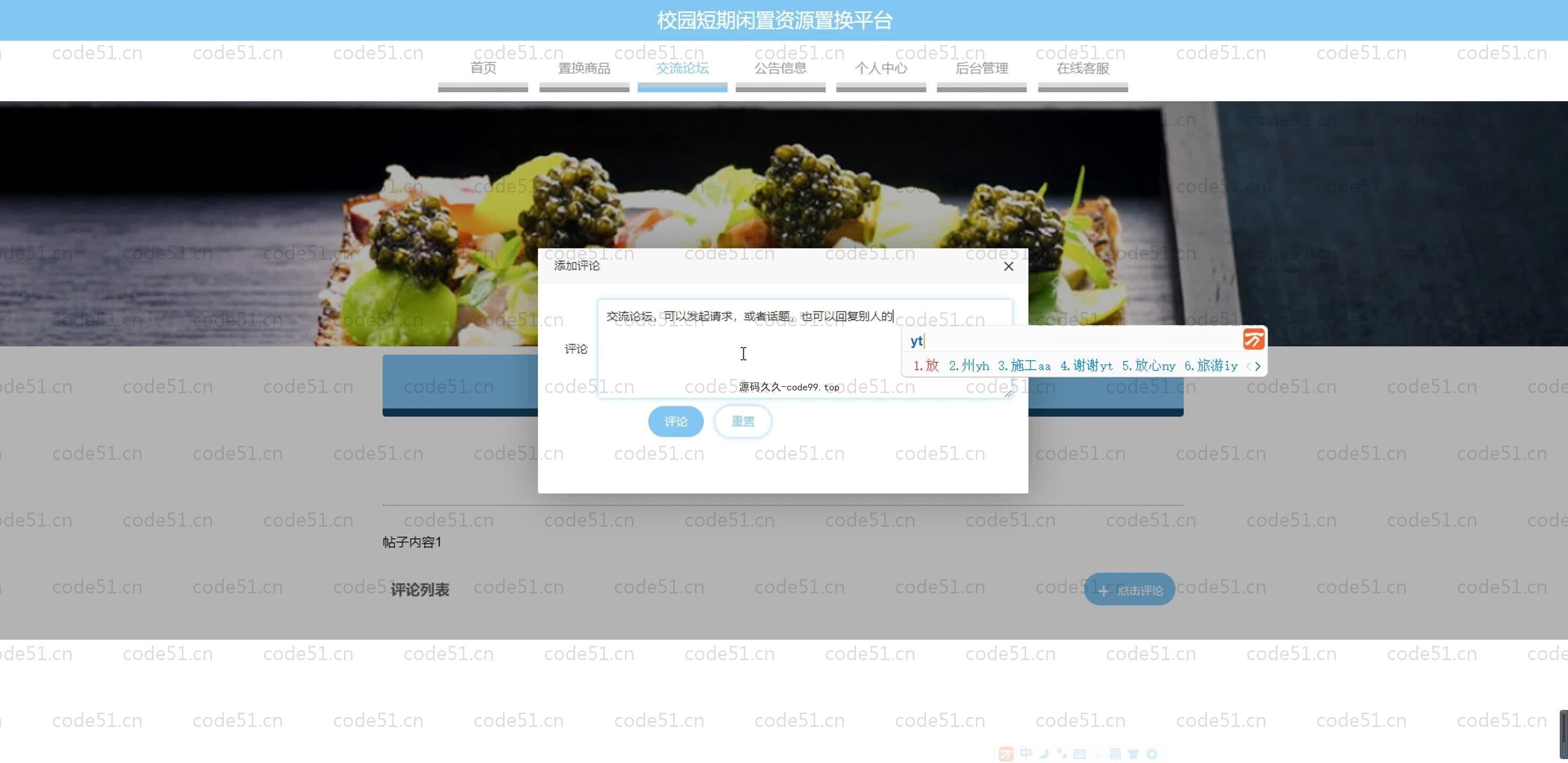Click the IME user account icon

click(1099, 755)
